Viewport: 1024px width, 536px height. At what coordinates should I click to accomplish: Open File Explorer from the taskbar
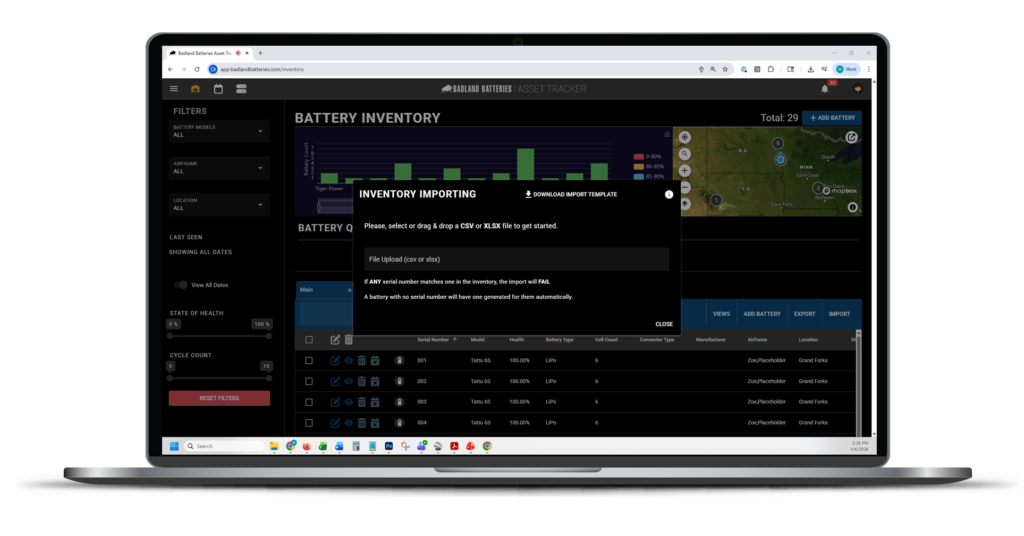coord(274,447)
